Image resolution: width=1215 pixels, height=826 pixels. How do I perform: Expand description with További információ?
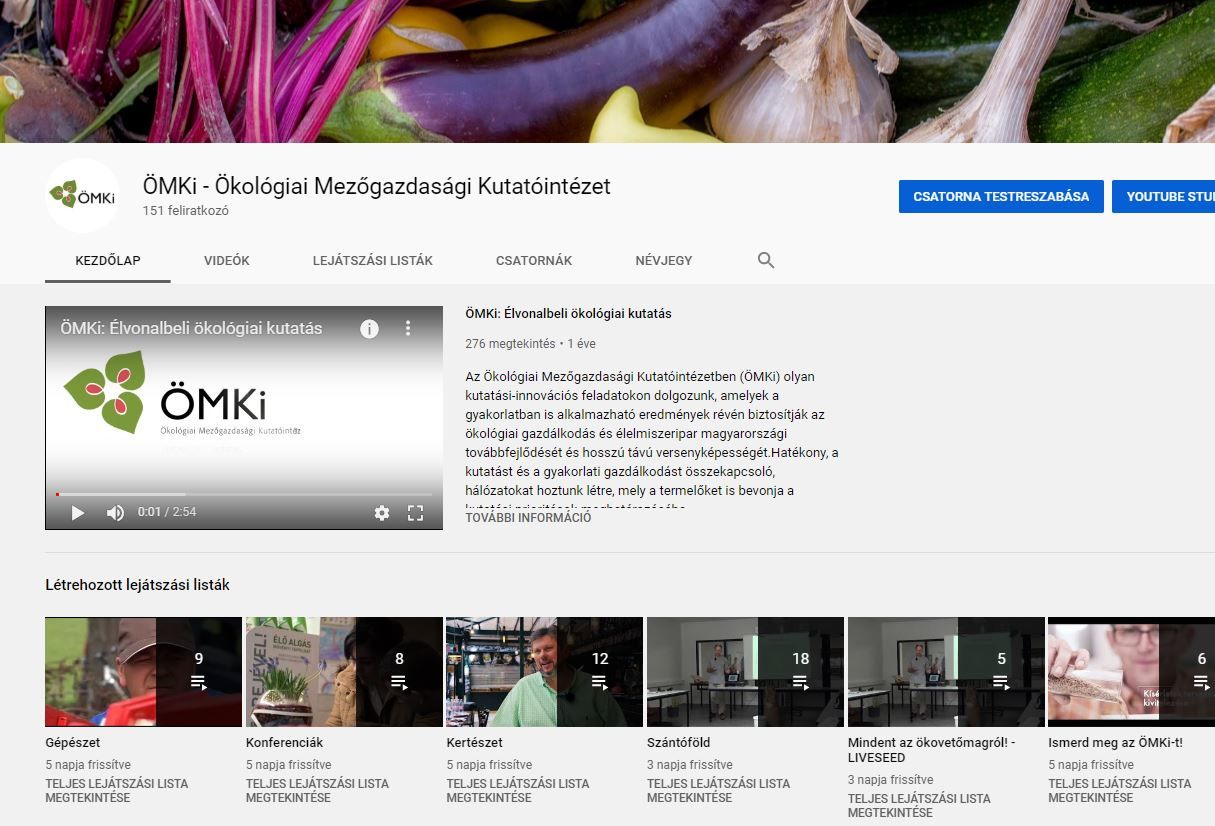528,518
